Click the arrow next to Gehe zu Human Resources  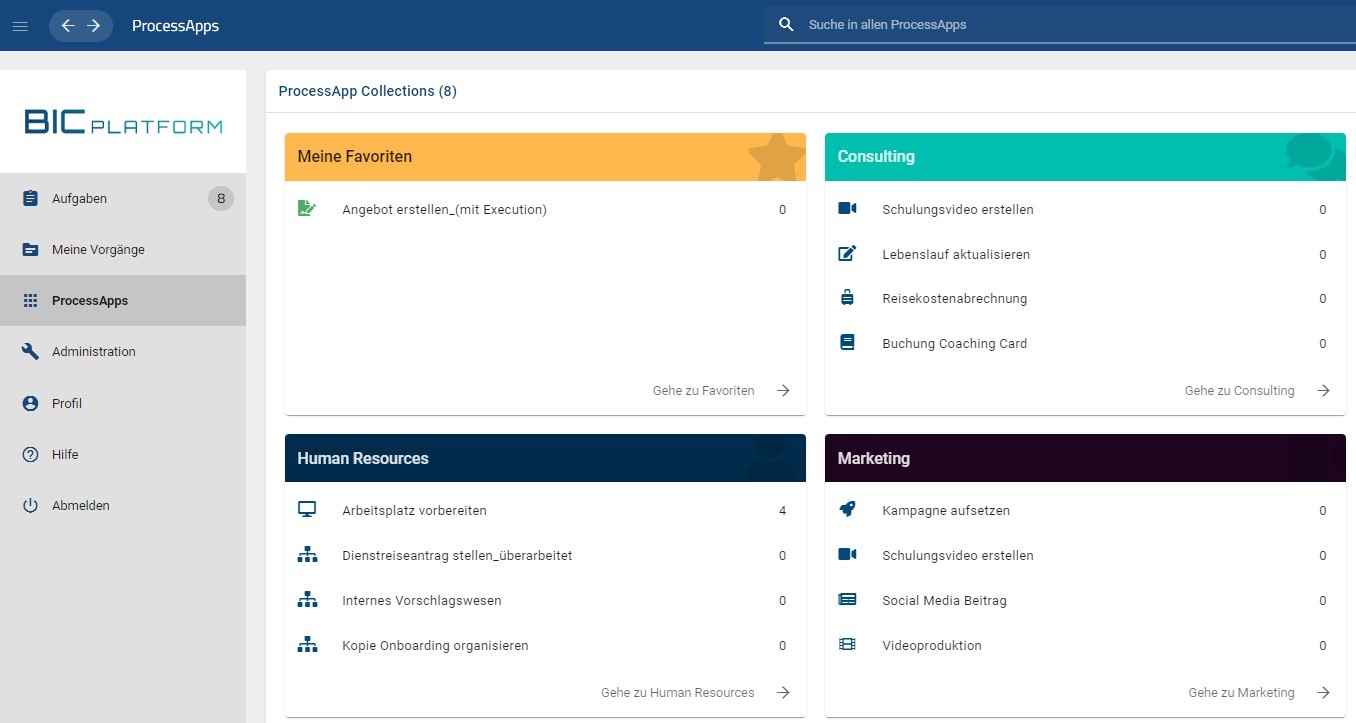(783, 693)
